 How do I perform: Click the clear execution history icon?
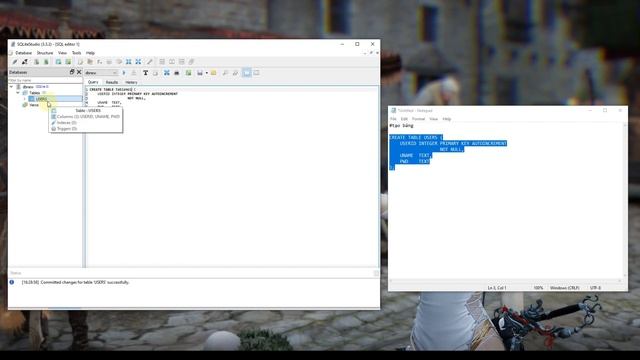pyautogui.click(x=155, y=73)
